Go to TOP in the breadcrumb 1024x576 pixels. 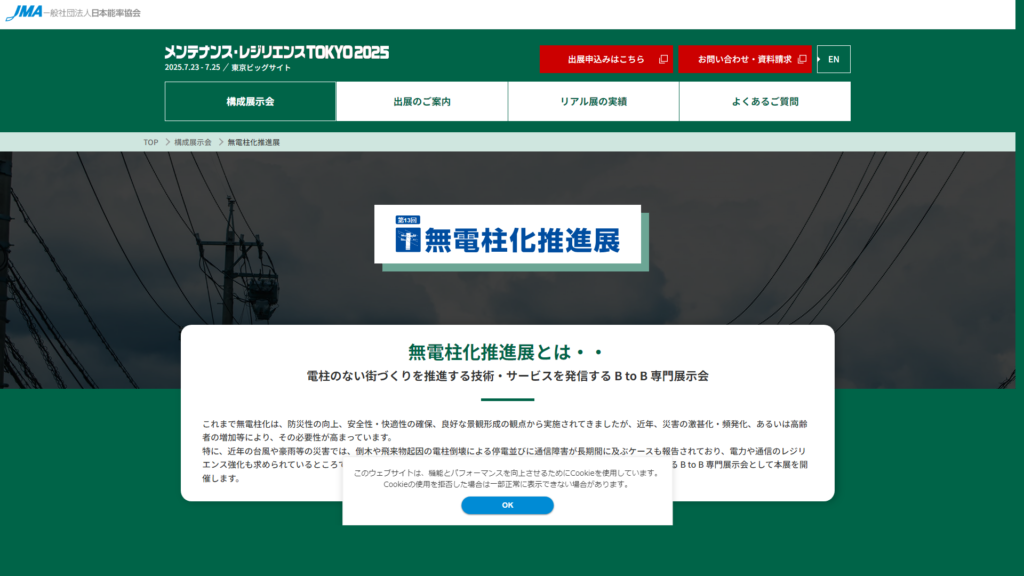(x=151, y=142)
